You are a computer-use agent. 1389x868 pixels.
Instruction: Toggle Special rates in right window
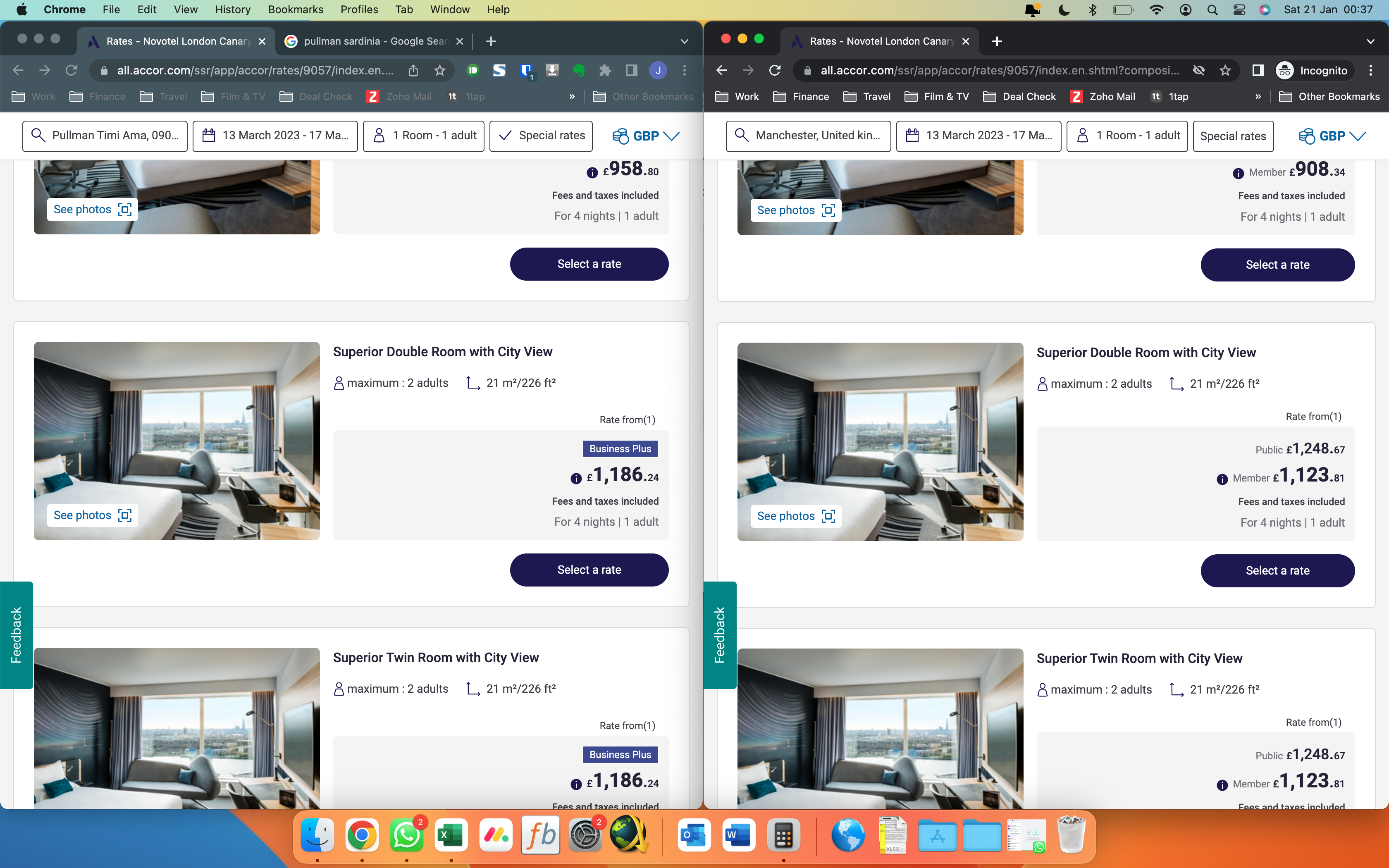point(1233,136)
